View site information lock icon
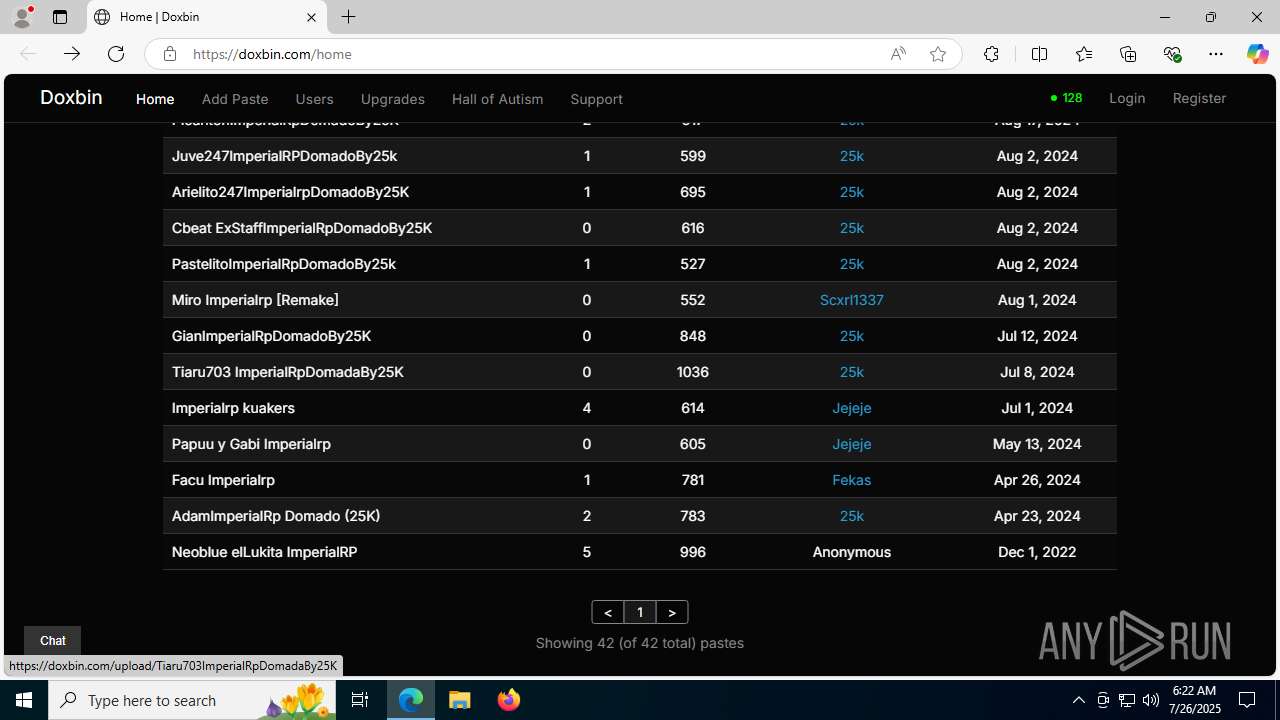This screenshot has height=720, width=1280. tap(170, 54)
